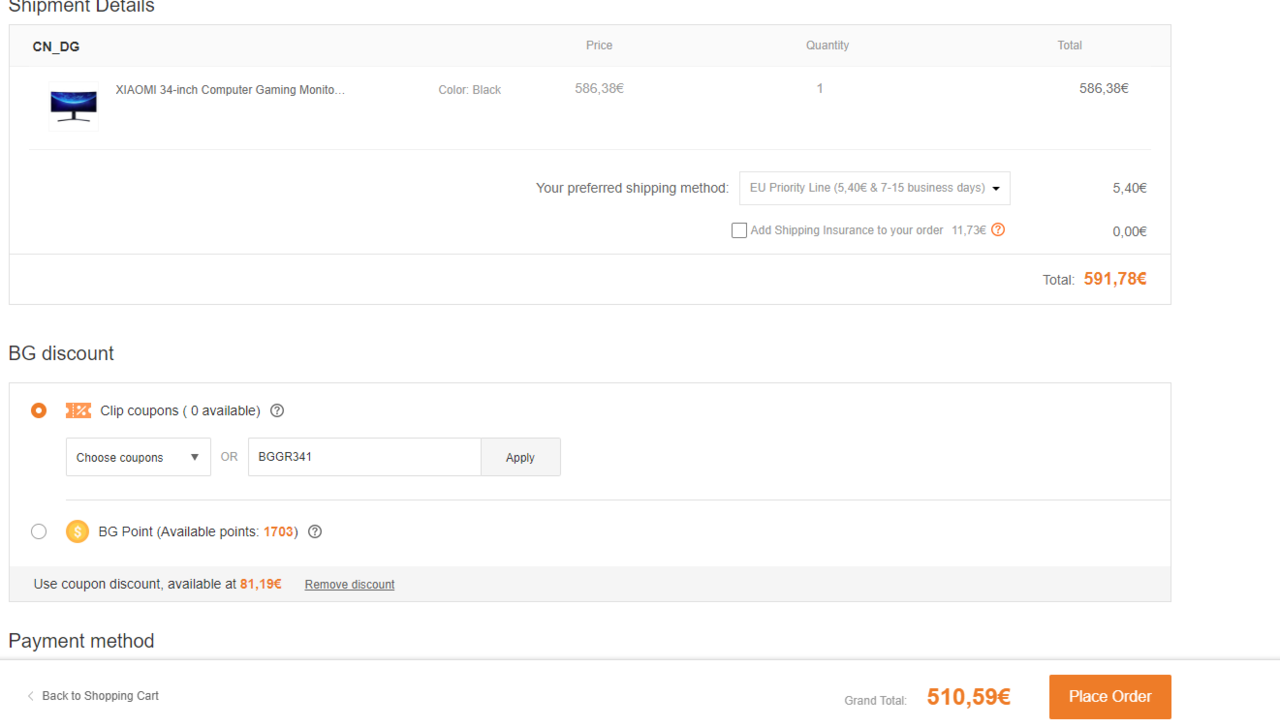Click the Apply coupon button

tap(520, 457)
